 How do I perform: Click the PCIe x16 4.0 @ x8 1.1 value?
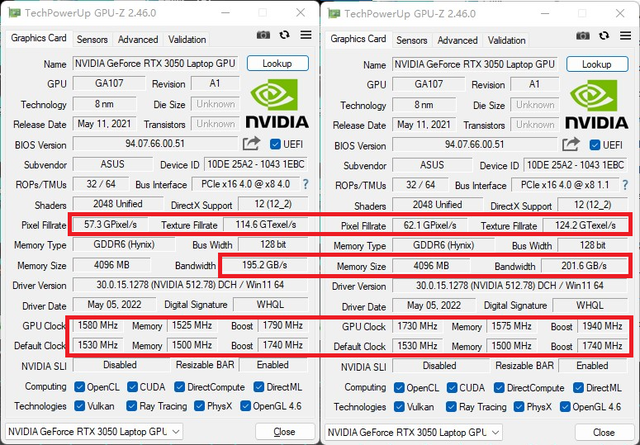[565, 185]
